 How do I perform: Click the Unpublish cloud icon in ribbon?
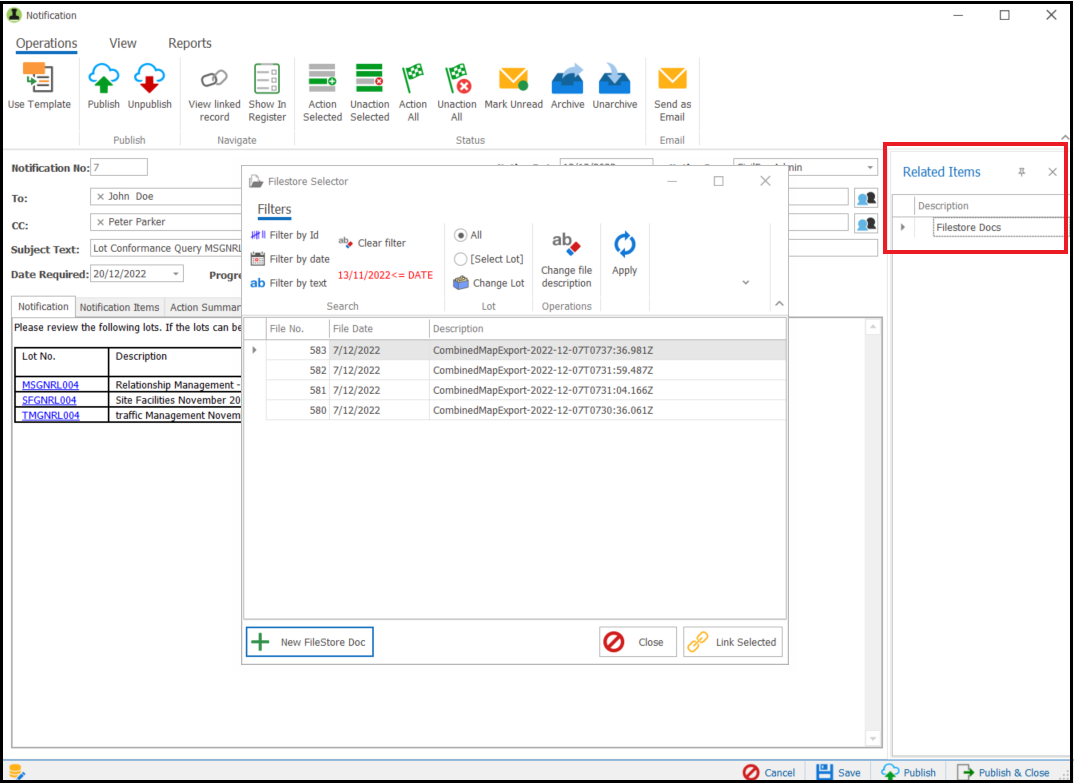tap(149, 78)
